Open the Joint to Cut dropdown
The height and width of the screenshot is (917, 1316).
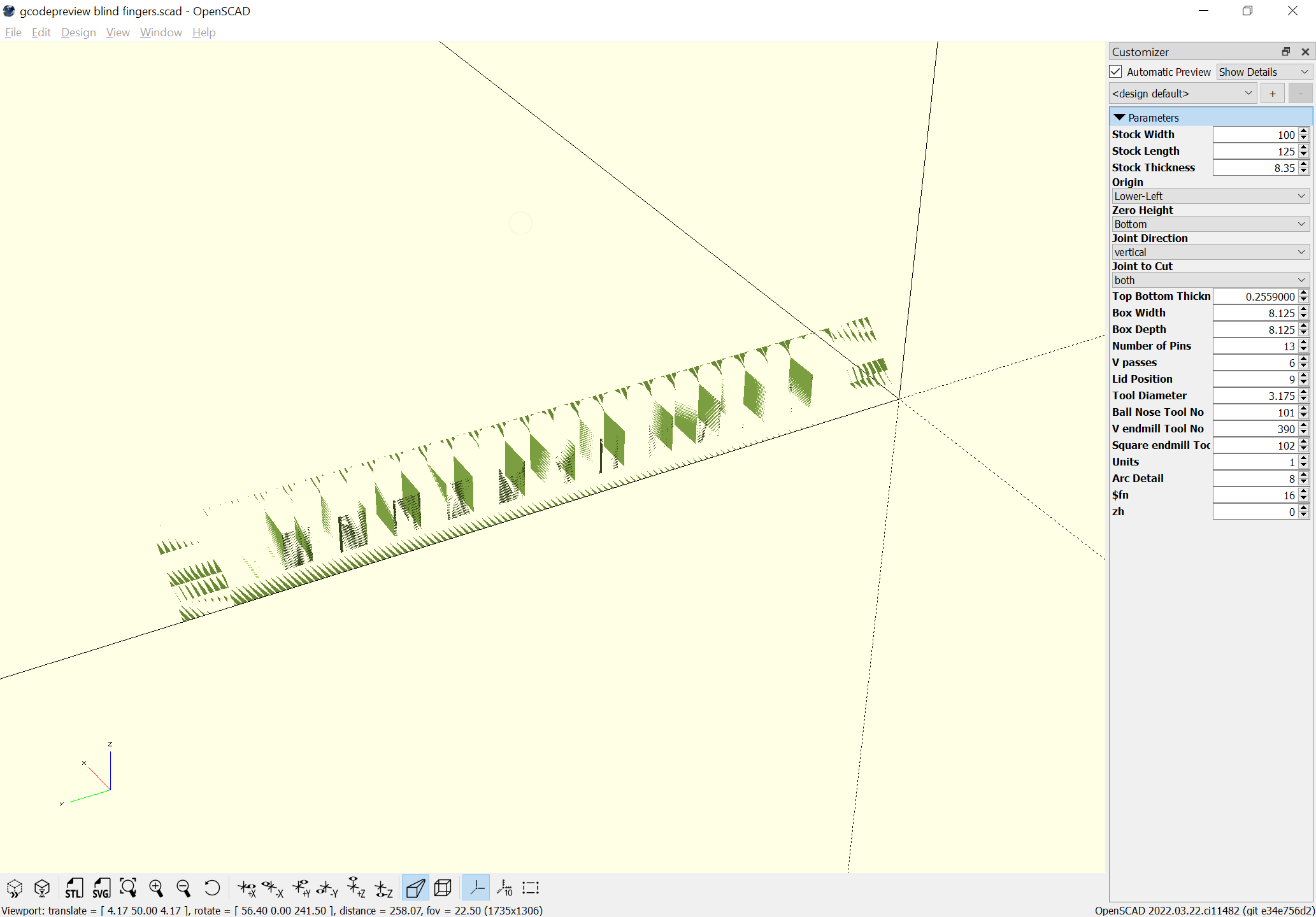point(1210,280)
